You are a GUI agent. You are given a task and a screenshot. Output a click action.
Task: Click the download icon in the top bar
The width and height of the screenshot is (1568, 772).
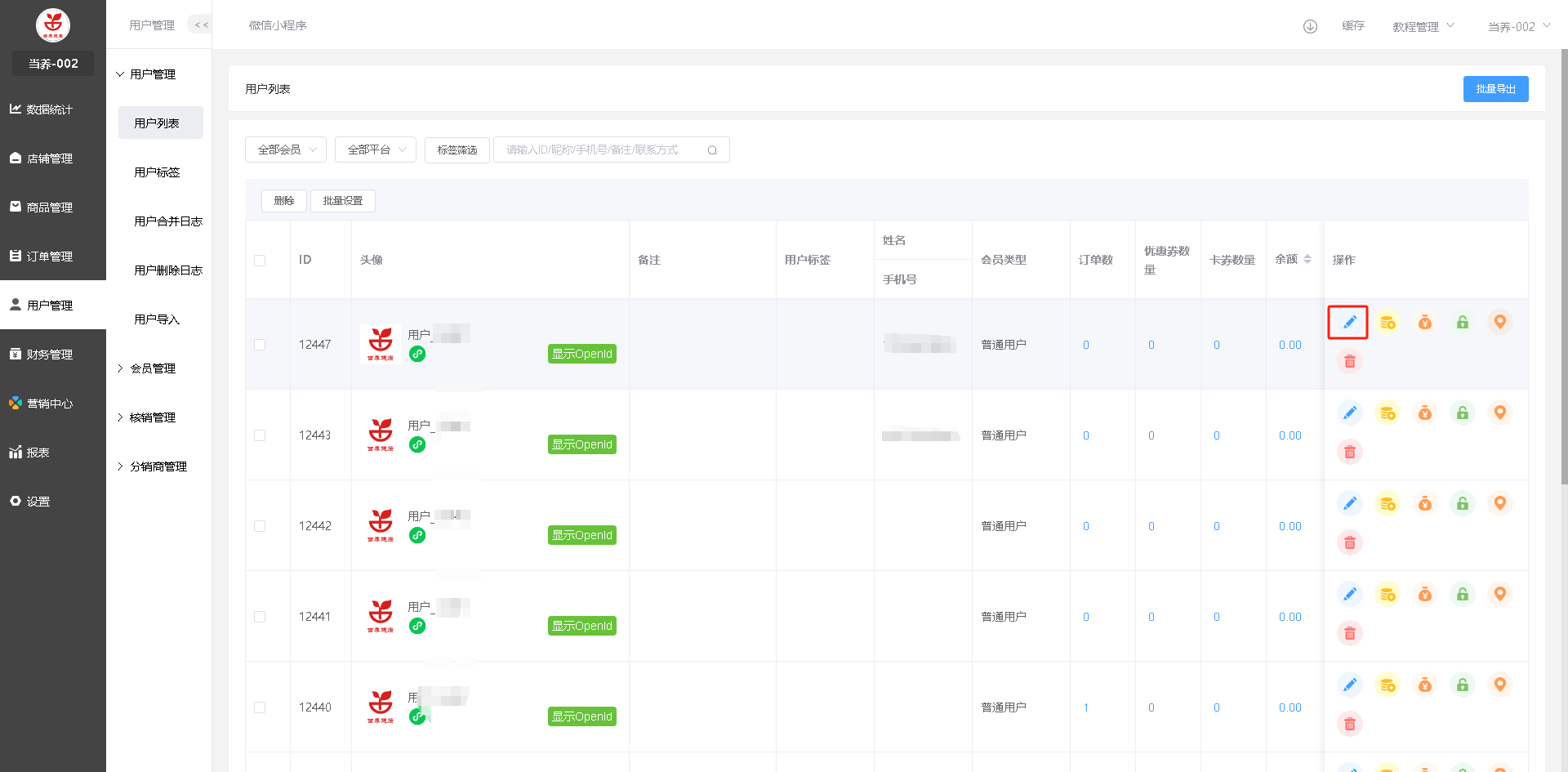coord(1310,26)
